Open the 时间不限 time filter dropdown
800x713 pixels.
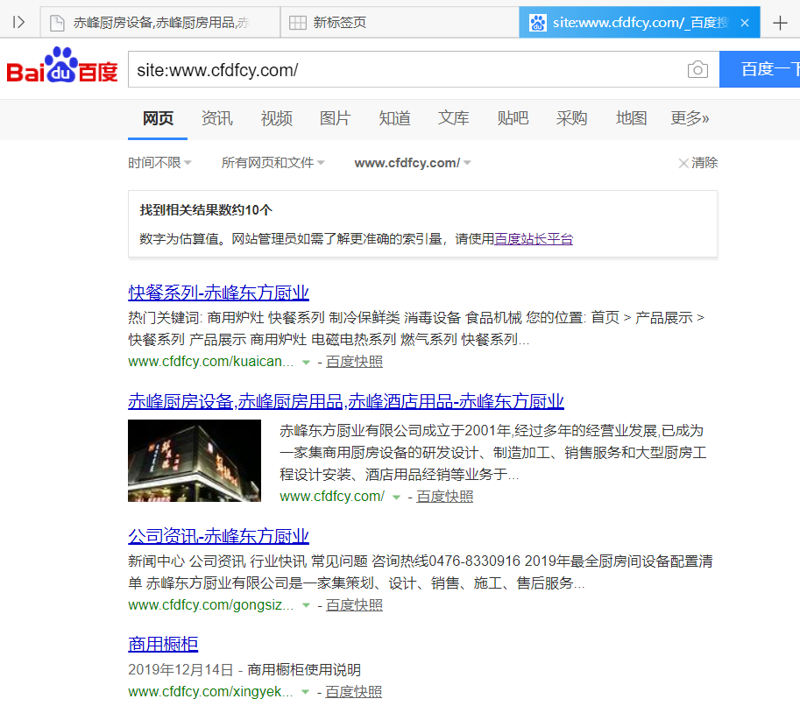(x=159, y=163)
